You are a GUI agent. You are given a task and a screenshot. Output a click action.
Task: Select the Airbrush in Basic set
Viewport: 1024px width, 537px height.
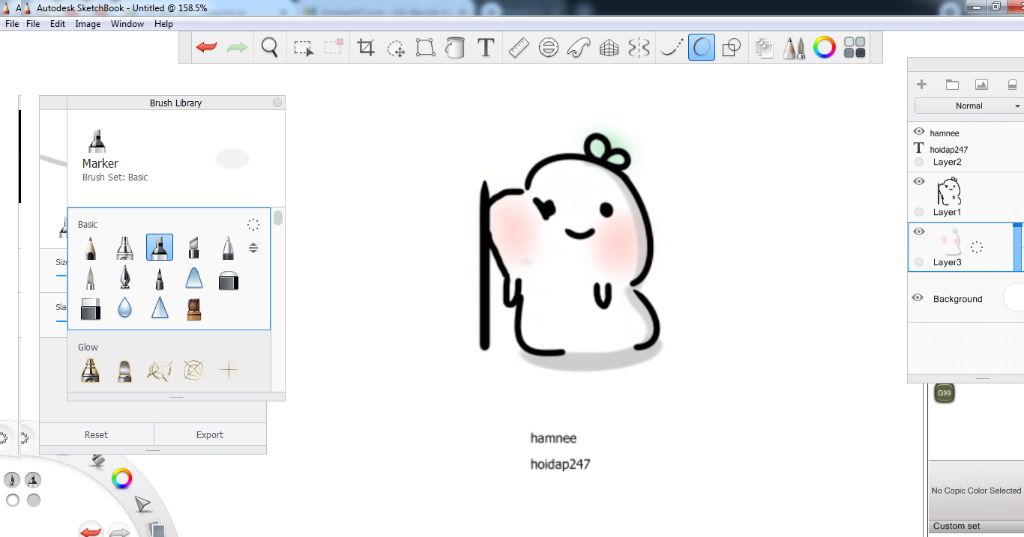[x=125, y=248]
